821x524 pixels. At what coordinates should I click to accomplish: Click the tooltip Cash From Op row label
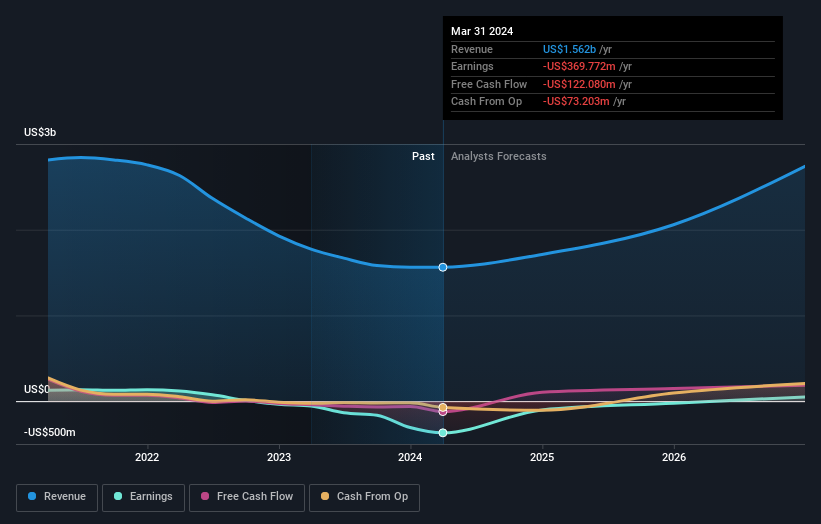click(x=486, y=102)
